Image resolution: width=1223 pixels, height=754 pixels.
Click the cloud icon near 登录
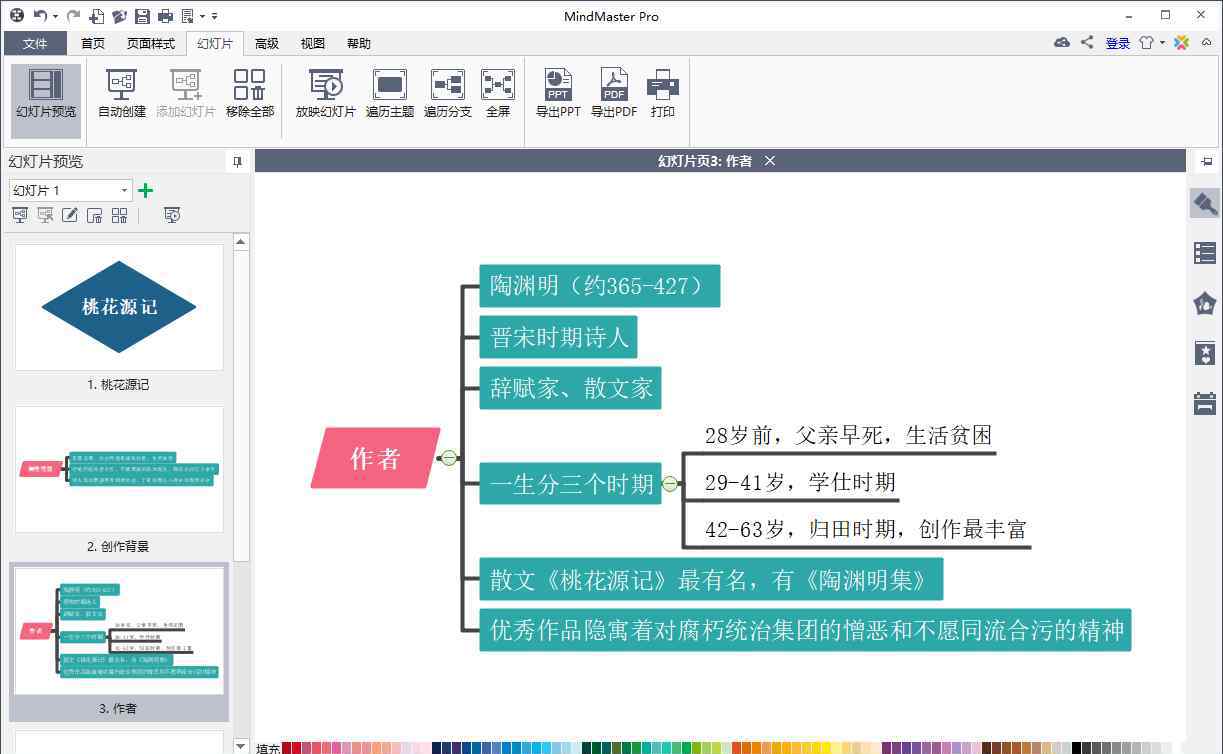click(x=1062, y=43)
